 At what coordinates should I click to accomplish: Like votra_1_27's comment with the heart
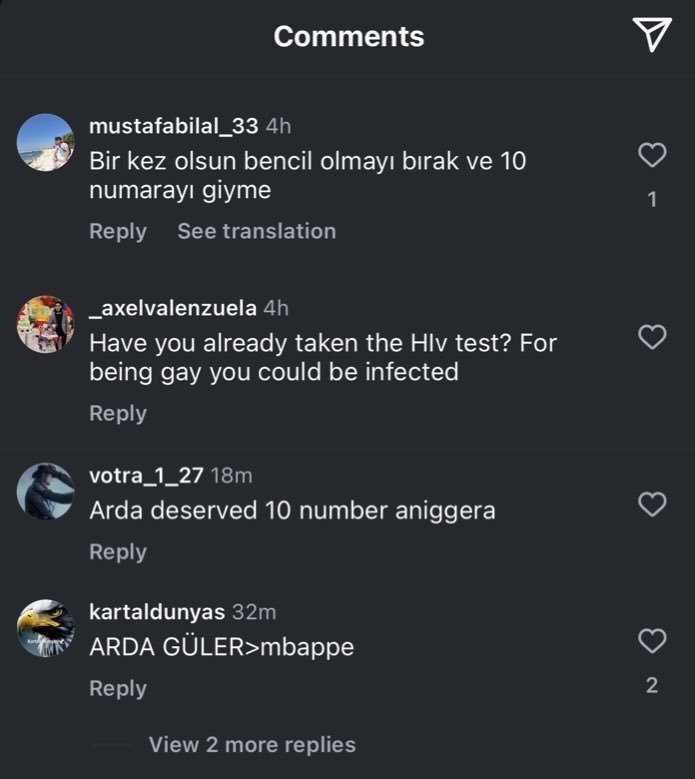coord(652,505)
